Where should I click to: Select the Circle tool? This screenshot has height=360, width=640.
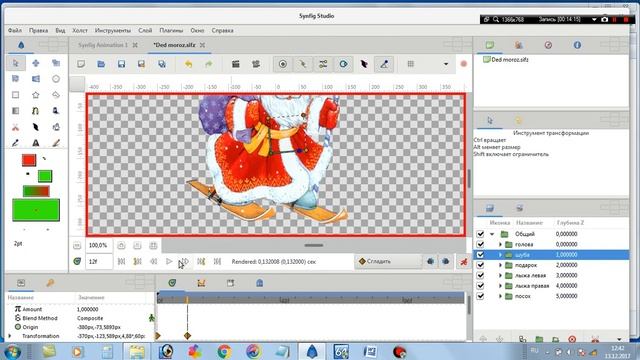(x=56, y=79)
